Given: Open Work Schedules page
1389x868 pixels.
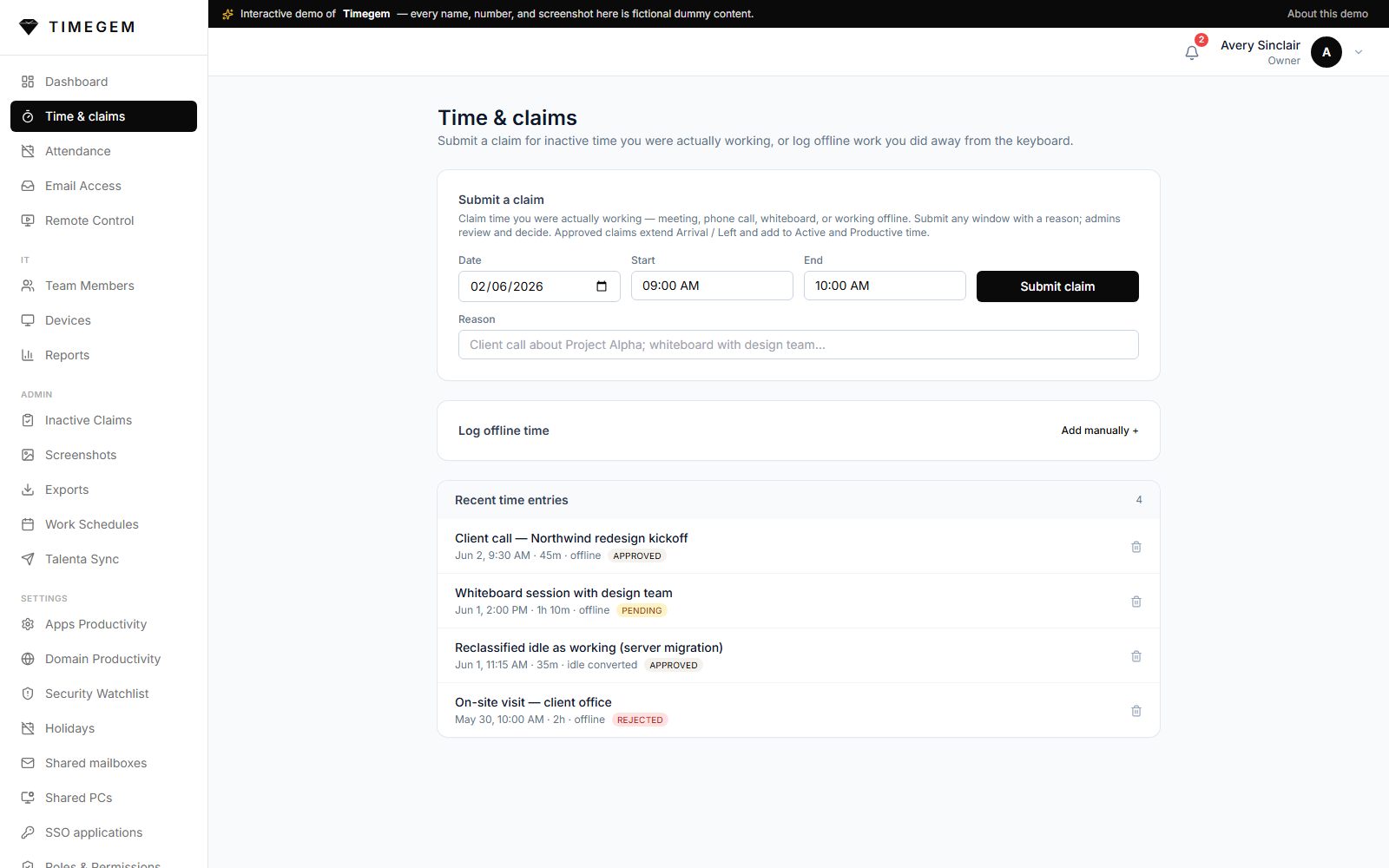Looking at the screenshot, I should (103, 524).
